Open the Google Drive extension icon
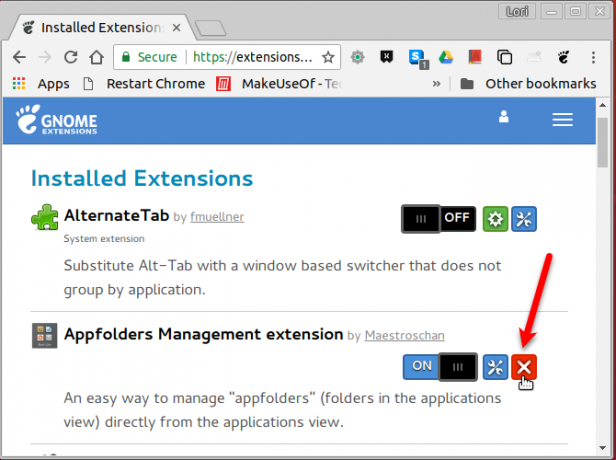 [446, 57]
